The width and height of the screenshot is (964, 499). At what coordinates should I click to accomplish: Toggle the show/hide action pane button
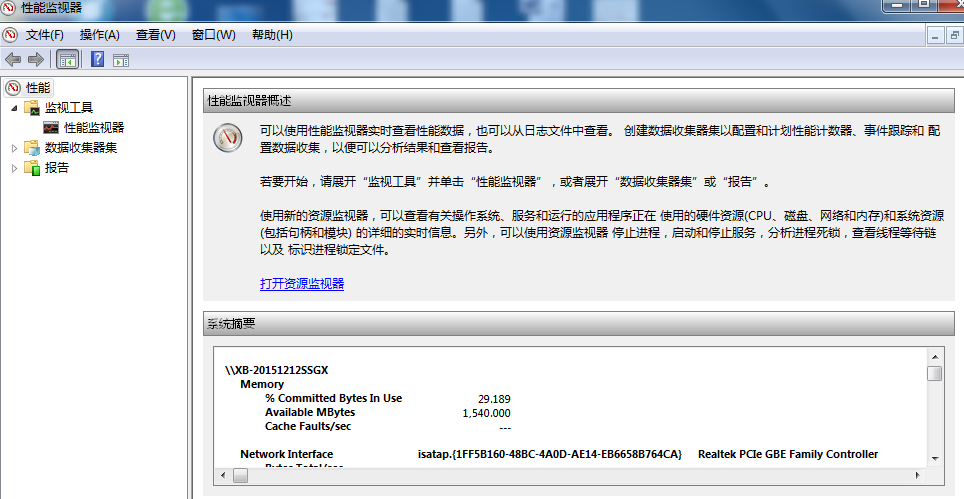click(121, 60)
